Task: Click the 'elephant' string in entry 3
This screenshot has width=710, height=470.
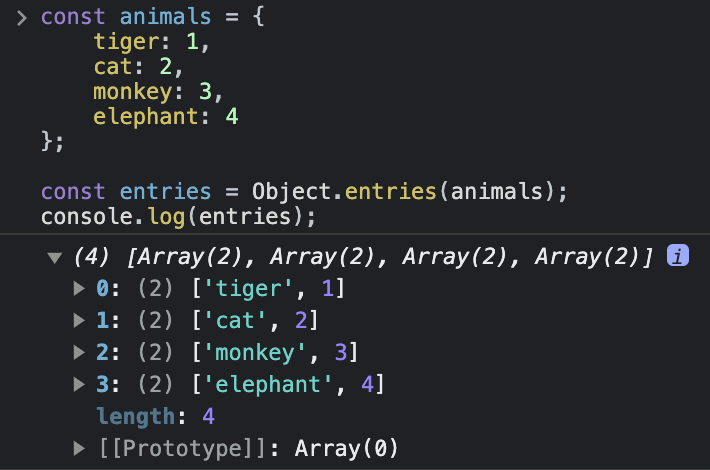Action: tap(268, 384)
